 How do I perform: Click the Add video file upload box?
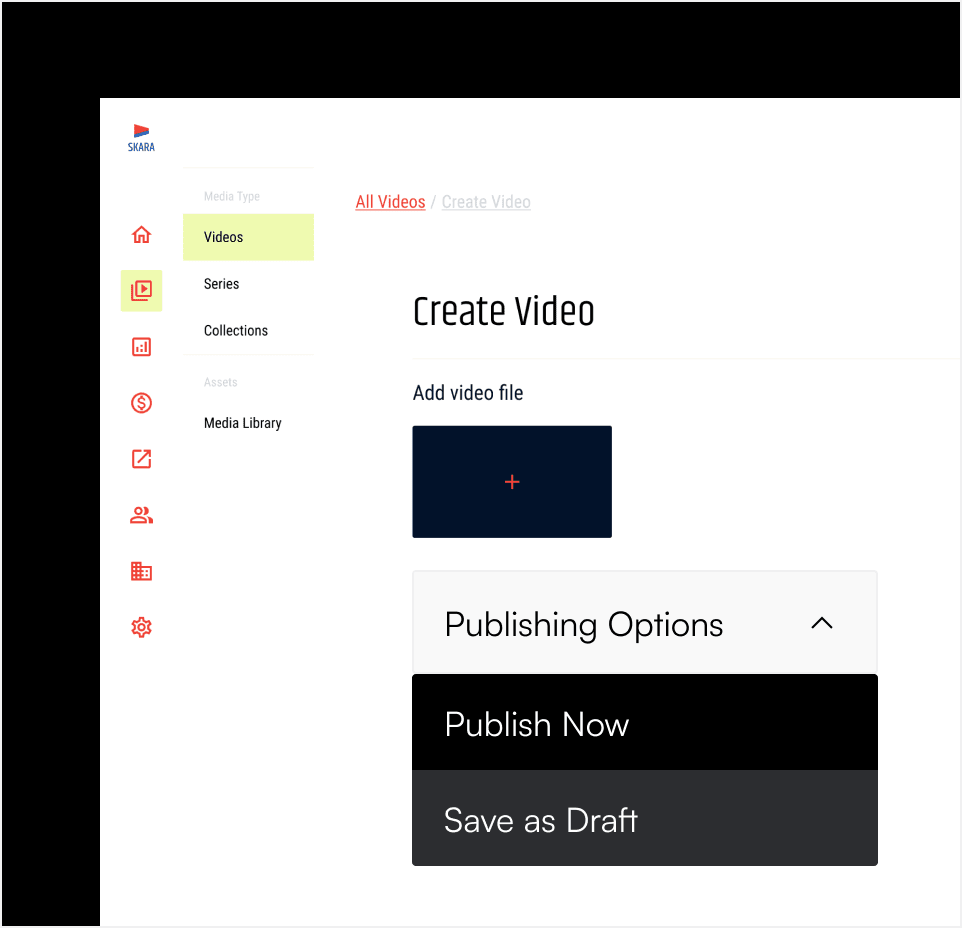(x=512, y=482)
